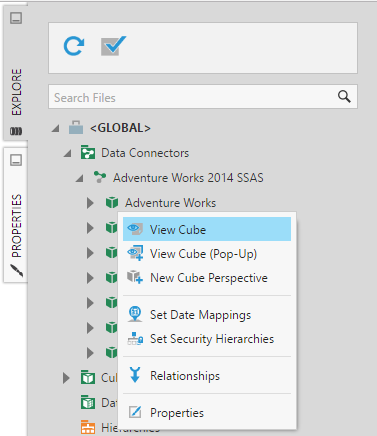Collapse the Adventure Works 2014 SSAS connector
This screenshot has height=436, width=377.
coord(80,178)
